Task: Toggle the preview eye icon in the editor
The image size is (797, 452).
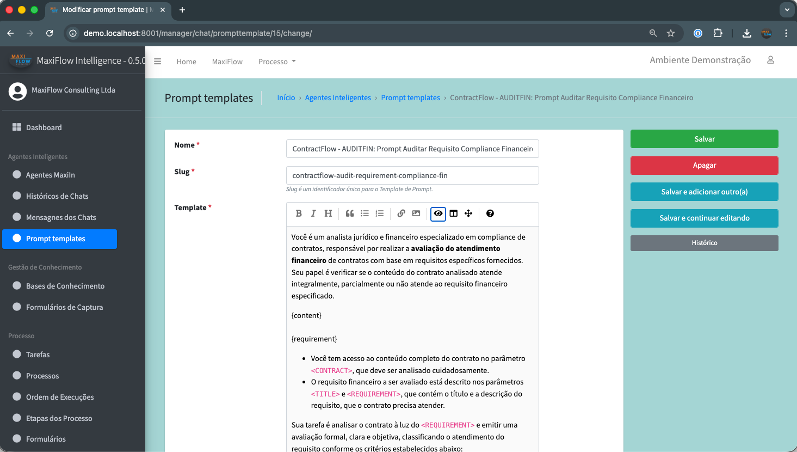Action: click(438, 214)
